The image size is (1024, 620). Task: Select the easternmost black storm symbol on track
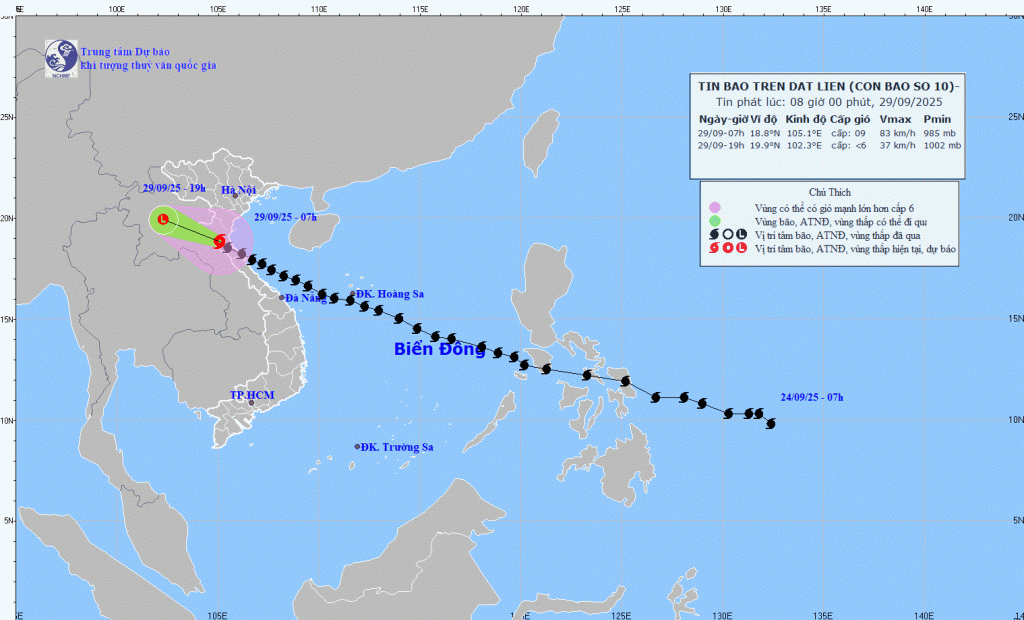point(771,423)
